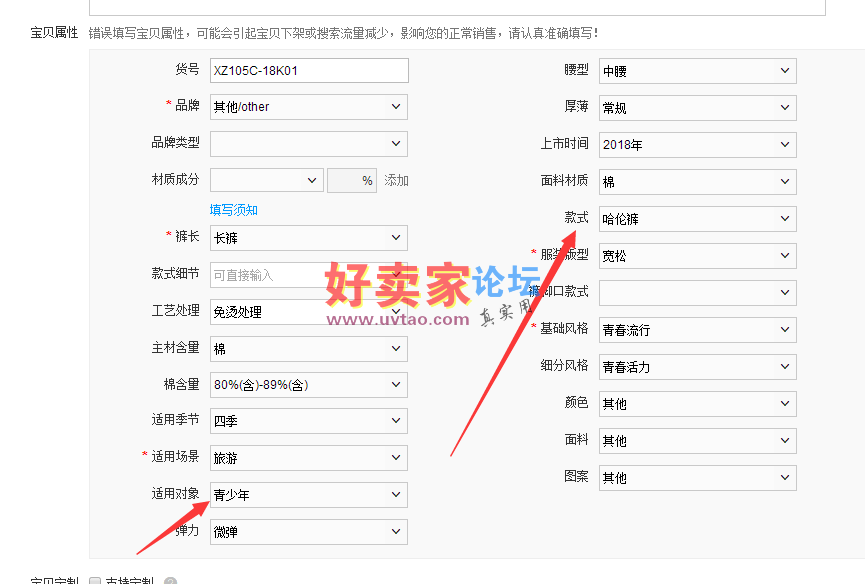Expand the 图案 dropdown set to 其他
The height and width of the screenshot is (584, 865).
click(x=697, y=478)
